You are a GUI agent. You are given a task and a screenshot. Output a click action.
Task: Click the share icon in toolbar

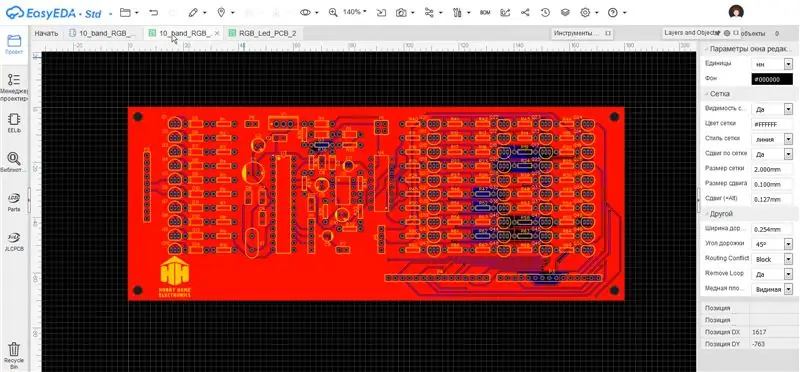coord(525,12)
